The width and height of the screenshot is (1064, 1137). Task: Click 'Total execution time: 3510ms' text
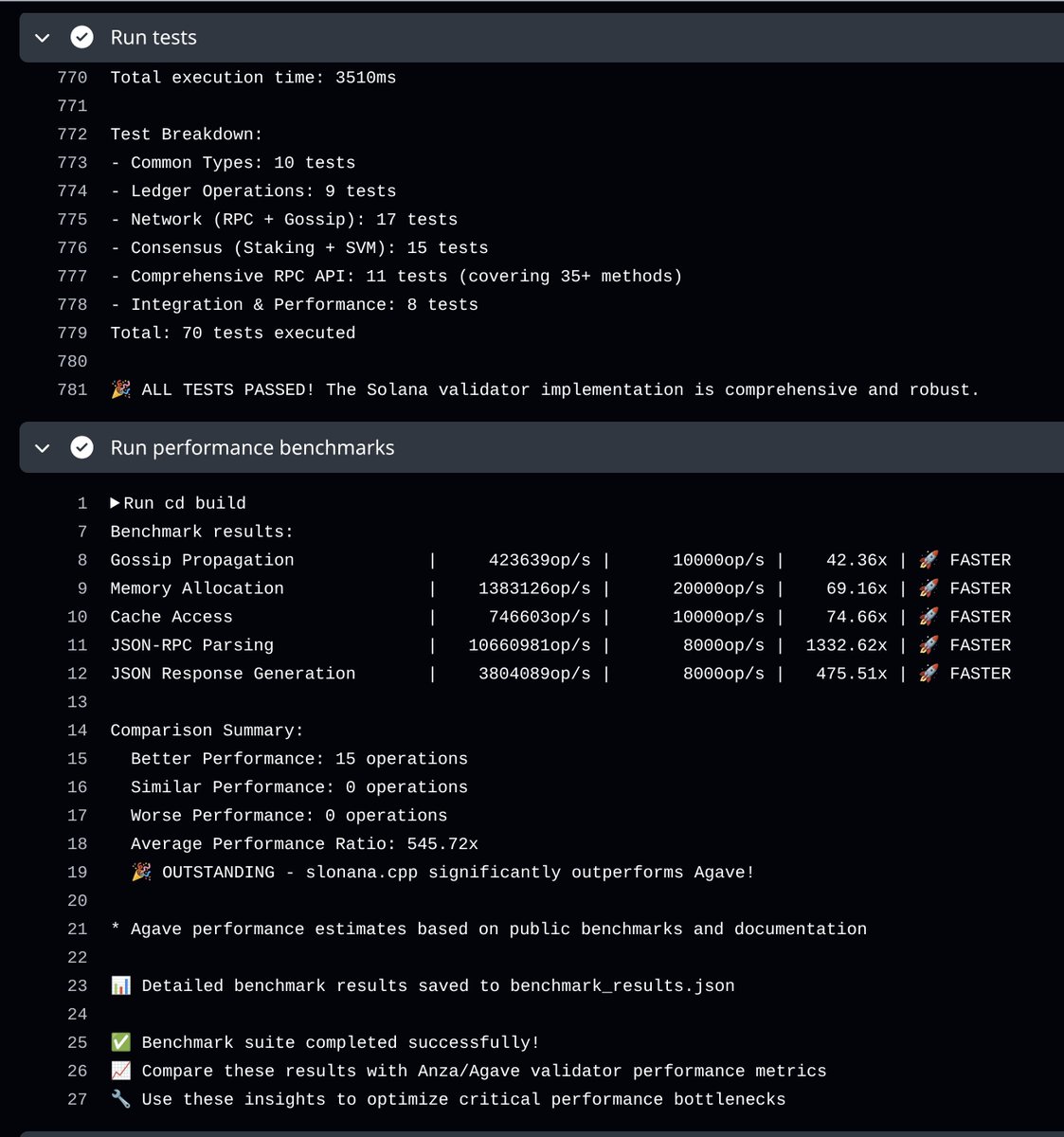(x=253, y=78)
